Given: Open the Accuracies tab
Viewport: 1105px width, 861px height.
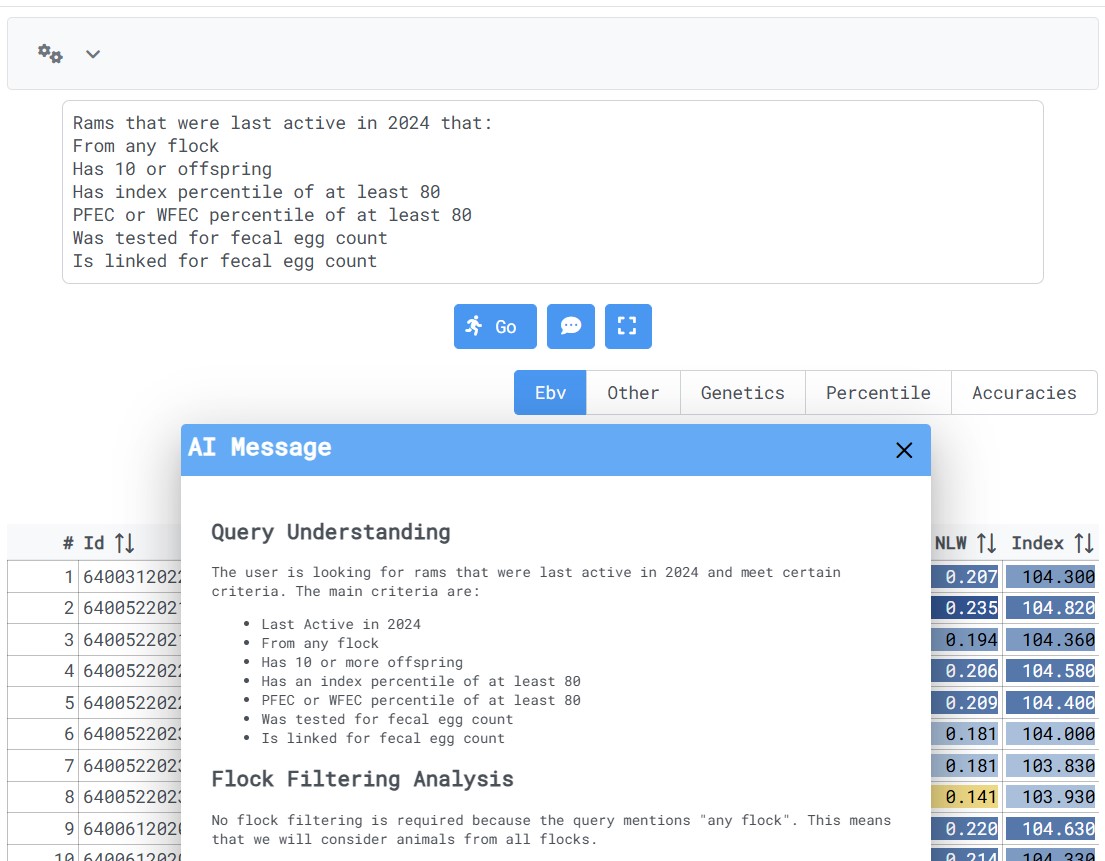Looking at the screenshot, I should pyautogui.click(x=1024, y=392).
